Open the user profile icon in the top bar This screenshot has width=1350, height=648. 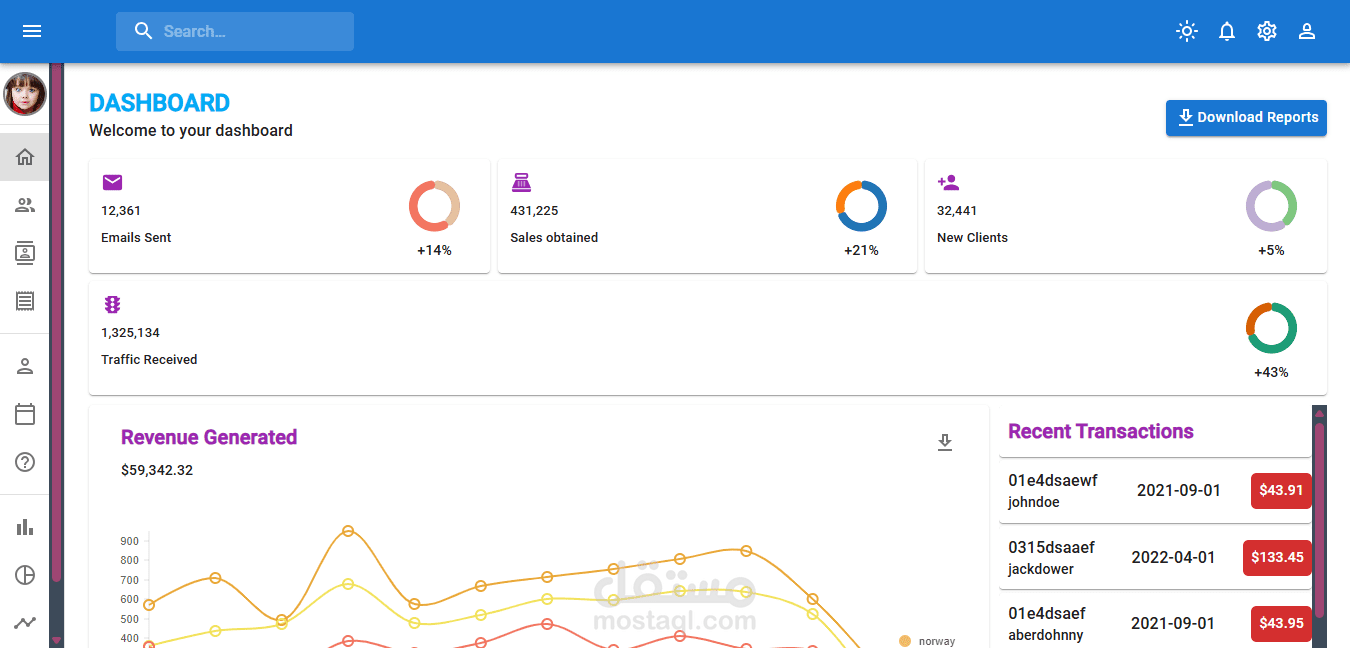[x=1306, y=31]
